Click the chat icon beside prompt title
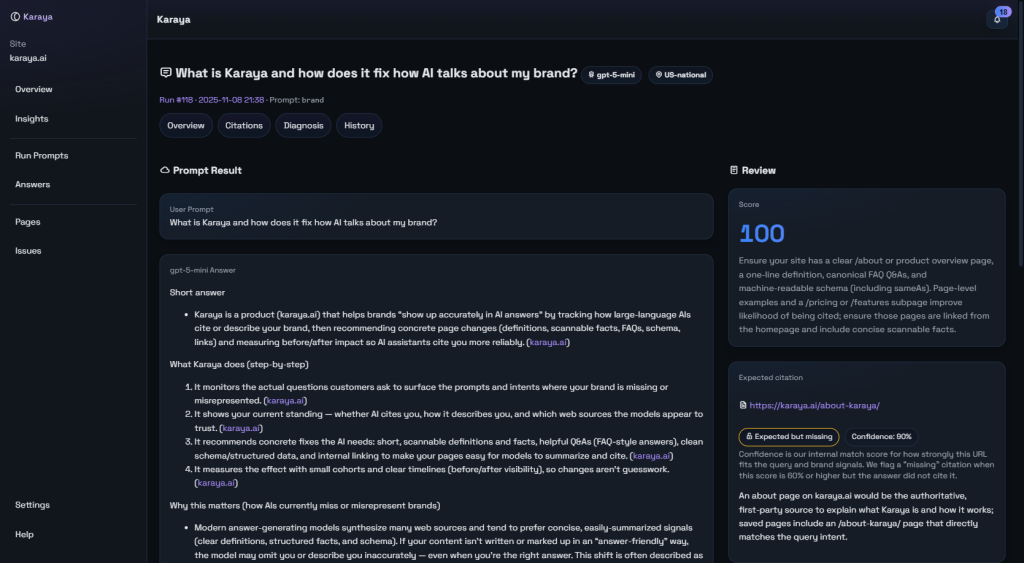1024x563 pixels. [x=166, y=74]
